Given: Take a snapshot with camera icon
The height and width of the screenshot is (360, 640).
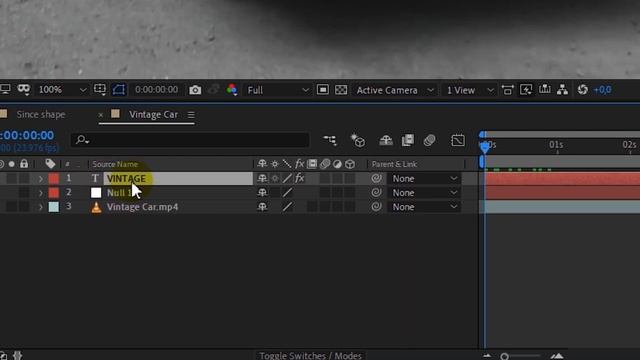Looking at the screenshot, I should (x=195, y=90).
